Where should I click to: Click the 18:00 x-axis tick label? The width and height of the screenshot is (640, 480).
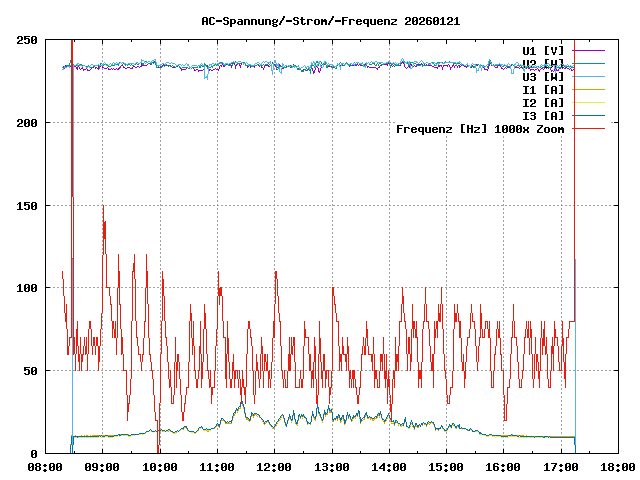pos(617,467)
